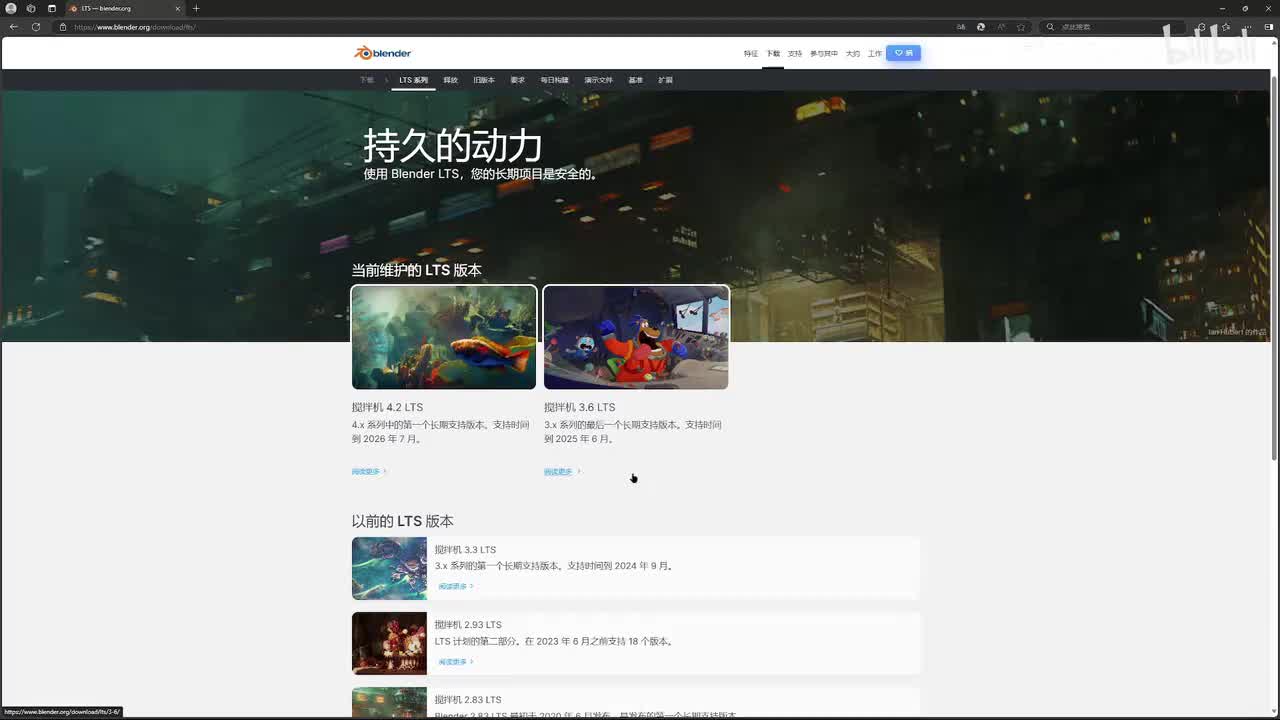Viewport: 1280px width, 720px height.
Task: Open the 旧版本 sub-navigation tab
Action: click(x=484, y=80)
